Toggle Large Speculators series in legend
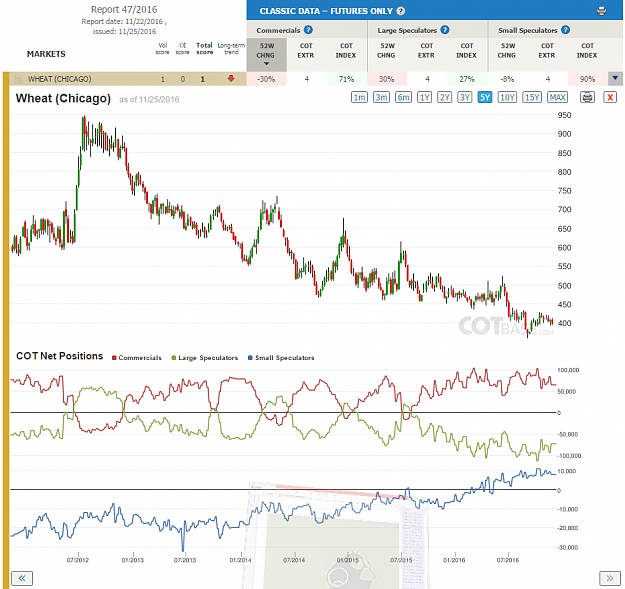Image resolution: width=625 pixels, height=589 pixels. click(204, 358)
